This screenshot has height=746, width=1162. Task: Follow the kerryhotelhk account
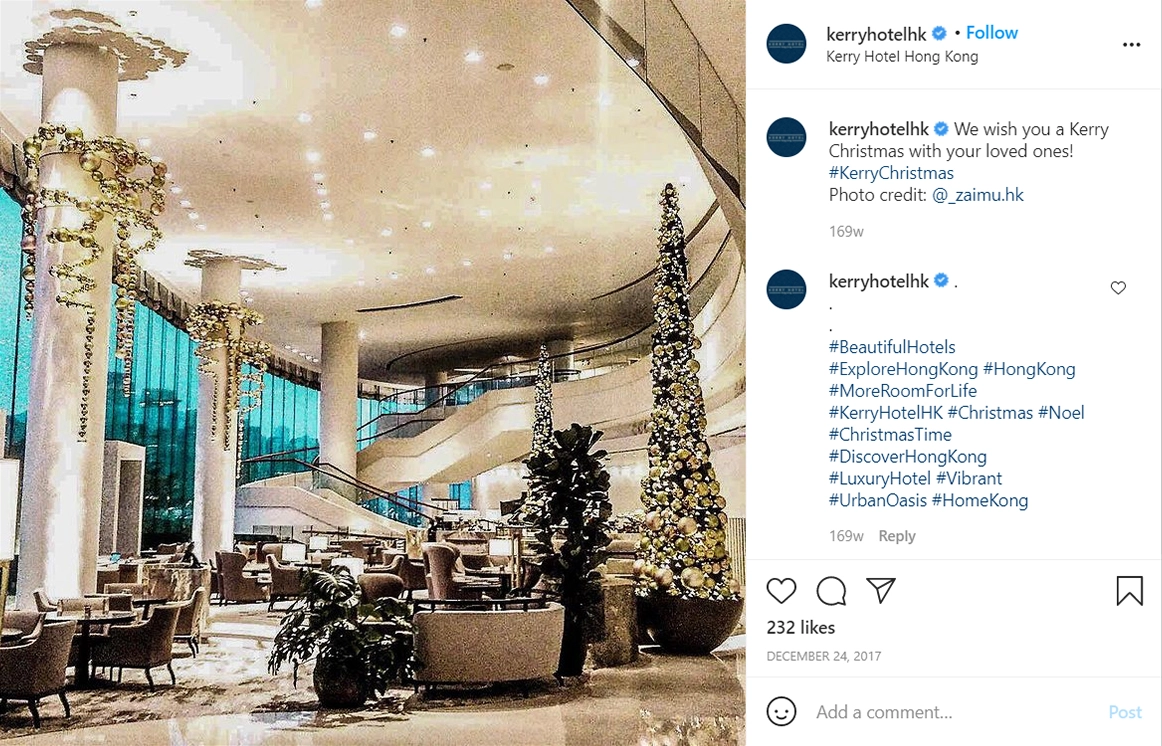pyautogui.click(x=992, y=33)
